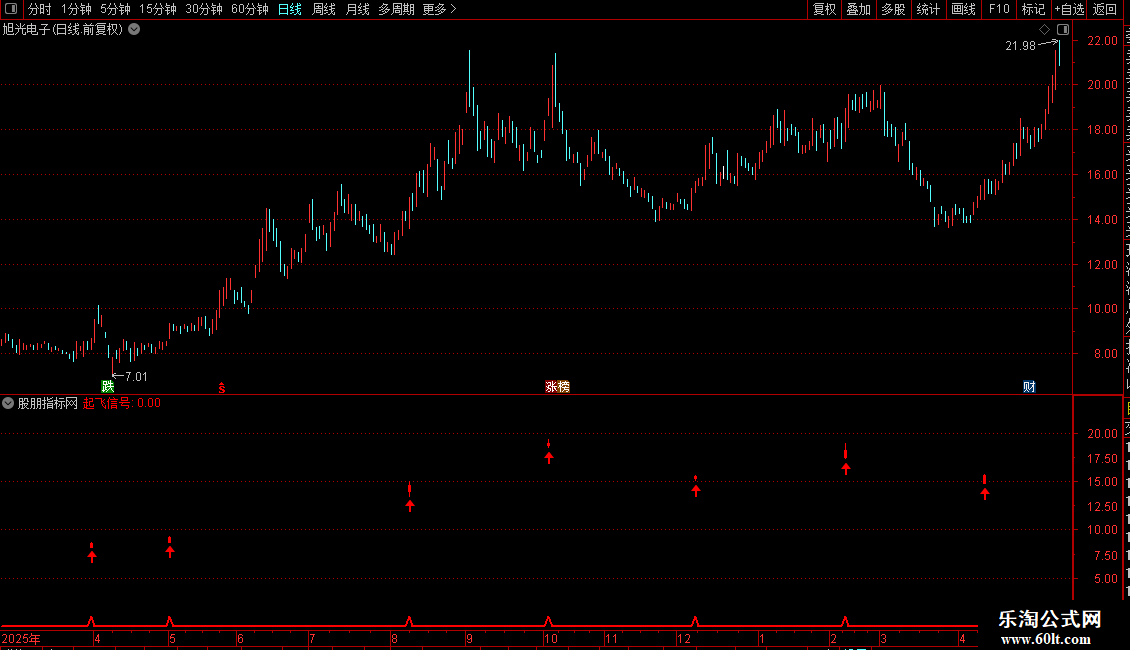Click the 2025年 label on time axis
This screenshot has width=1130, height=650.
21,639
